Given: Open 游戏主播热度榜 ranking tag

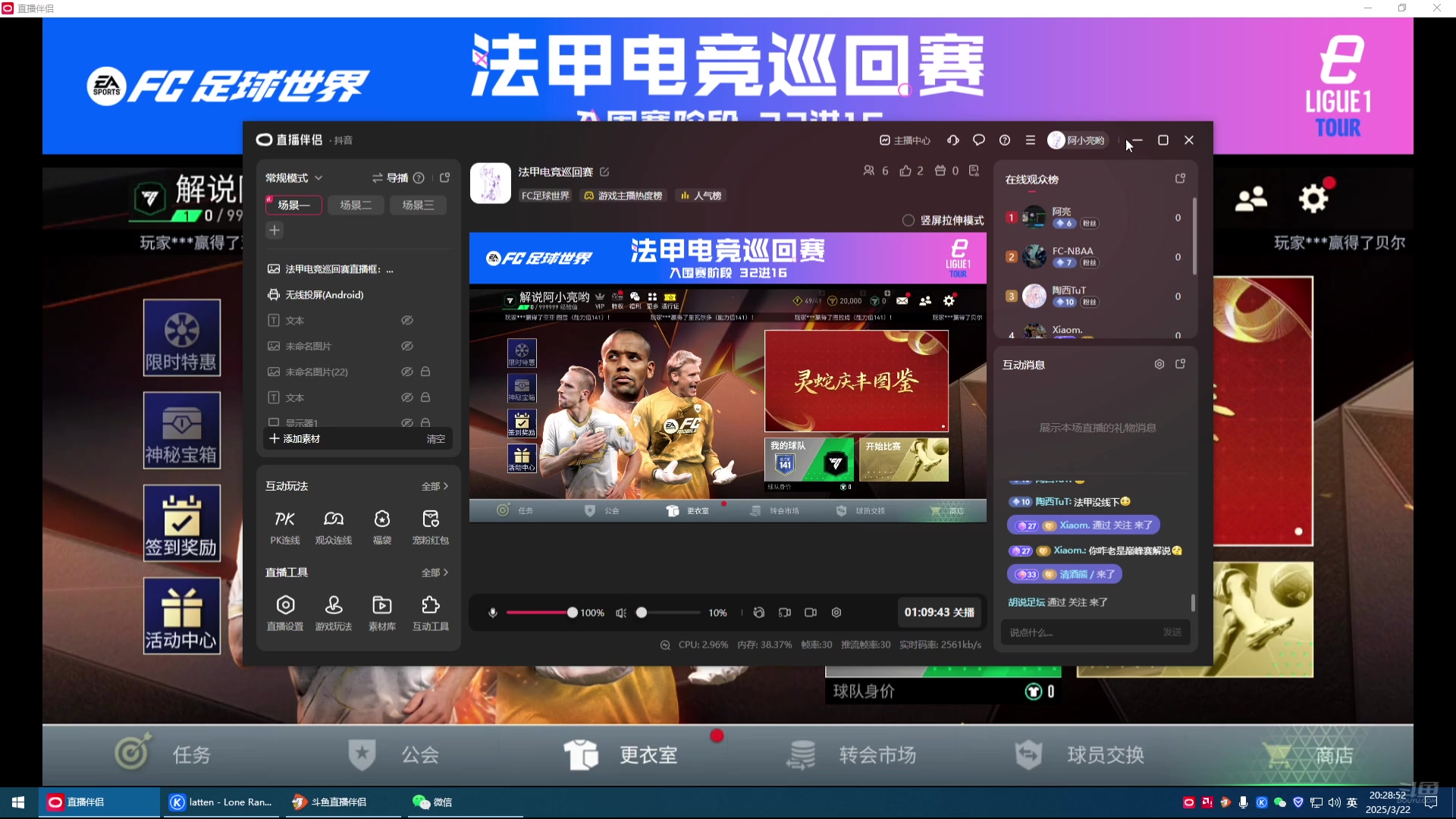Looking at the screenshot, I should pyautogui.click(x=623, y=196).
